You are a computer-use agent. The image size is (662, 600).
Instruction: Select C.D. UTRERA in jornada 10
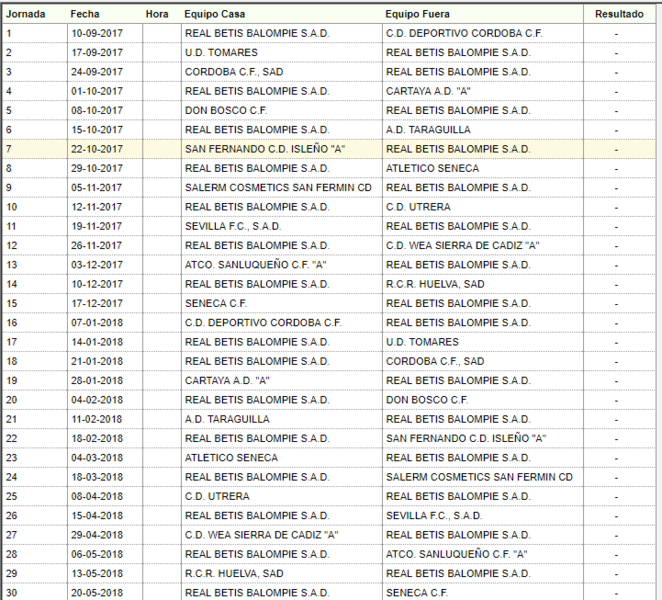(418, 207)
